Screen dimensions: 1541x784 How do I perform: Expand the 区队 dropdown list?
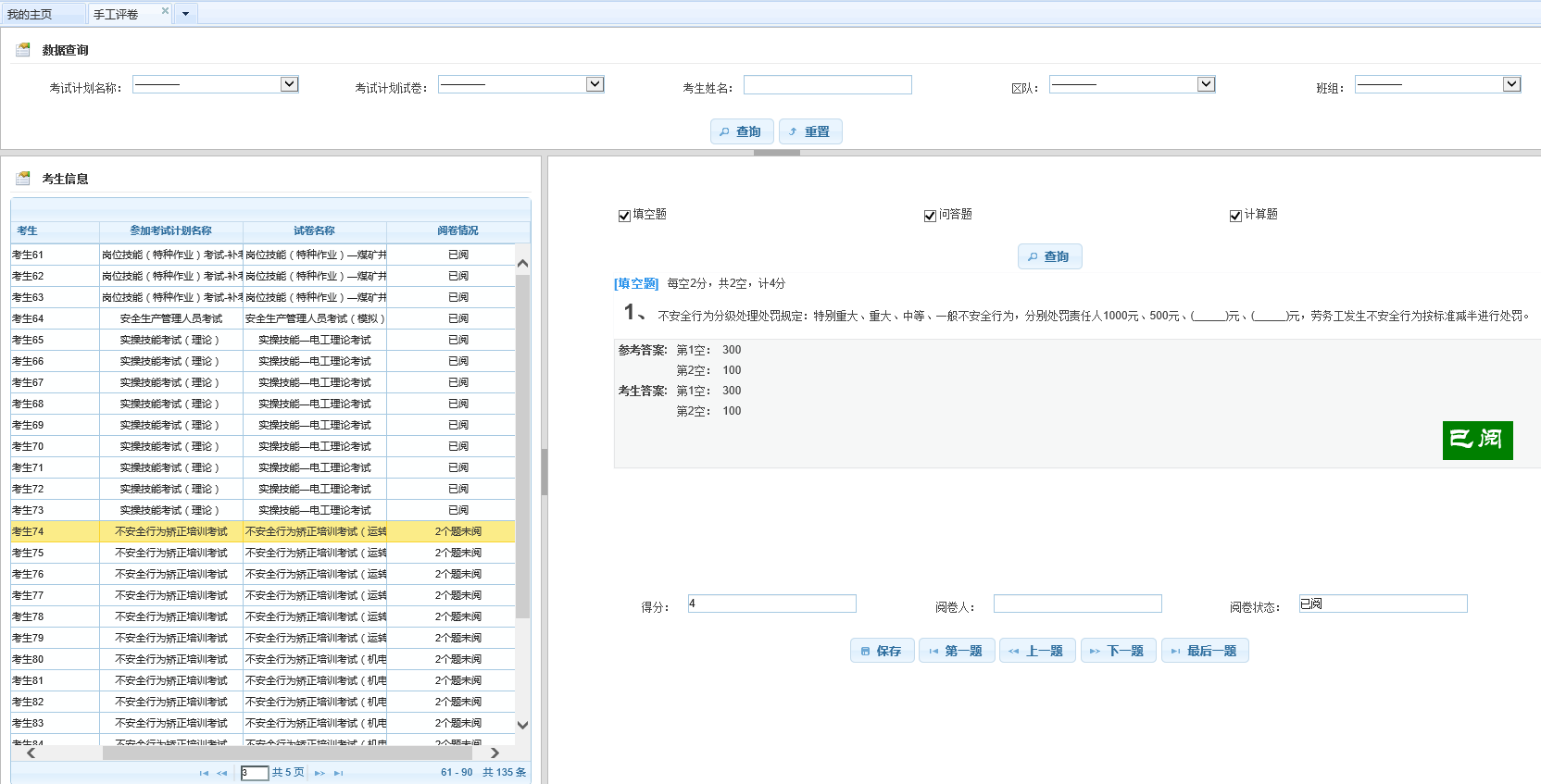tap(1206, 84)
